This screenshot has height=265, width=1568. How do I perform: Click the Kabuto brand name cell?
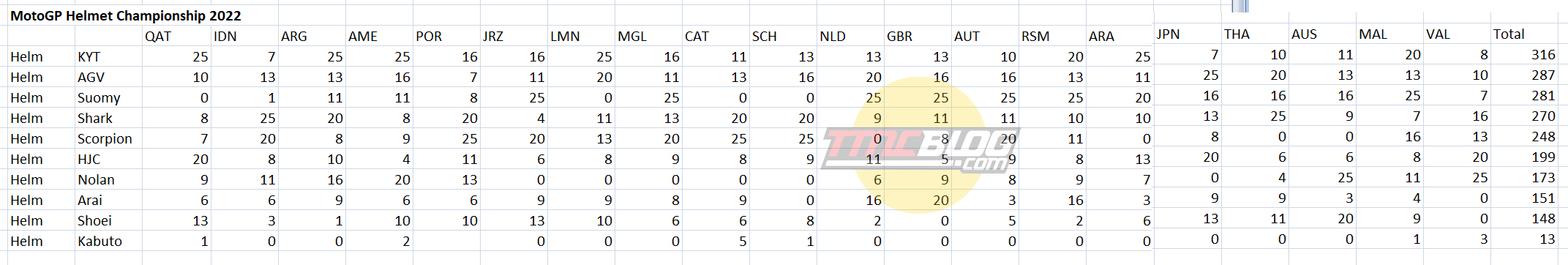(x=108, y=241)
